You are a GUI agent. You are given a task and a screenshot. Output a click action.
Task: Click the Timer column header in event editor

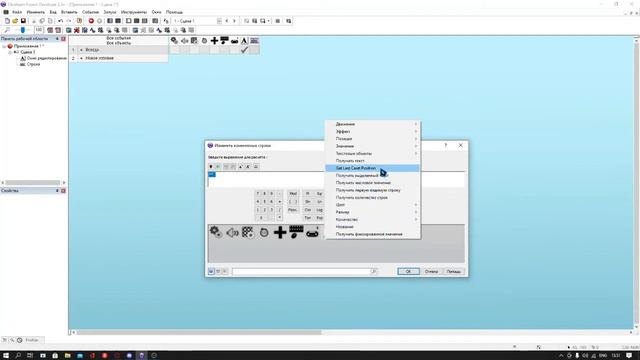point(204,40)
